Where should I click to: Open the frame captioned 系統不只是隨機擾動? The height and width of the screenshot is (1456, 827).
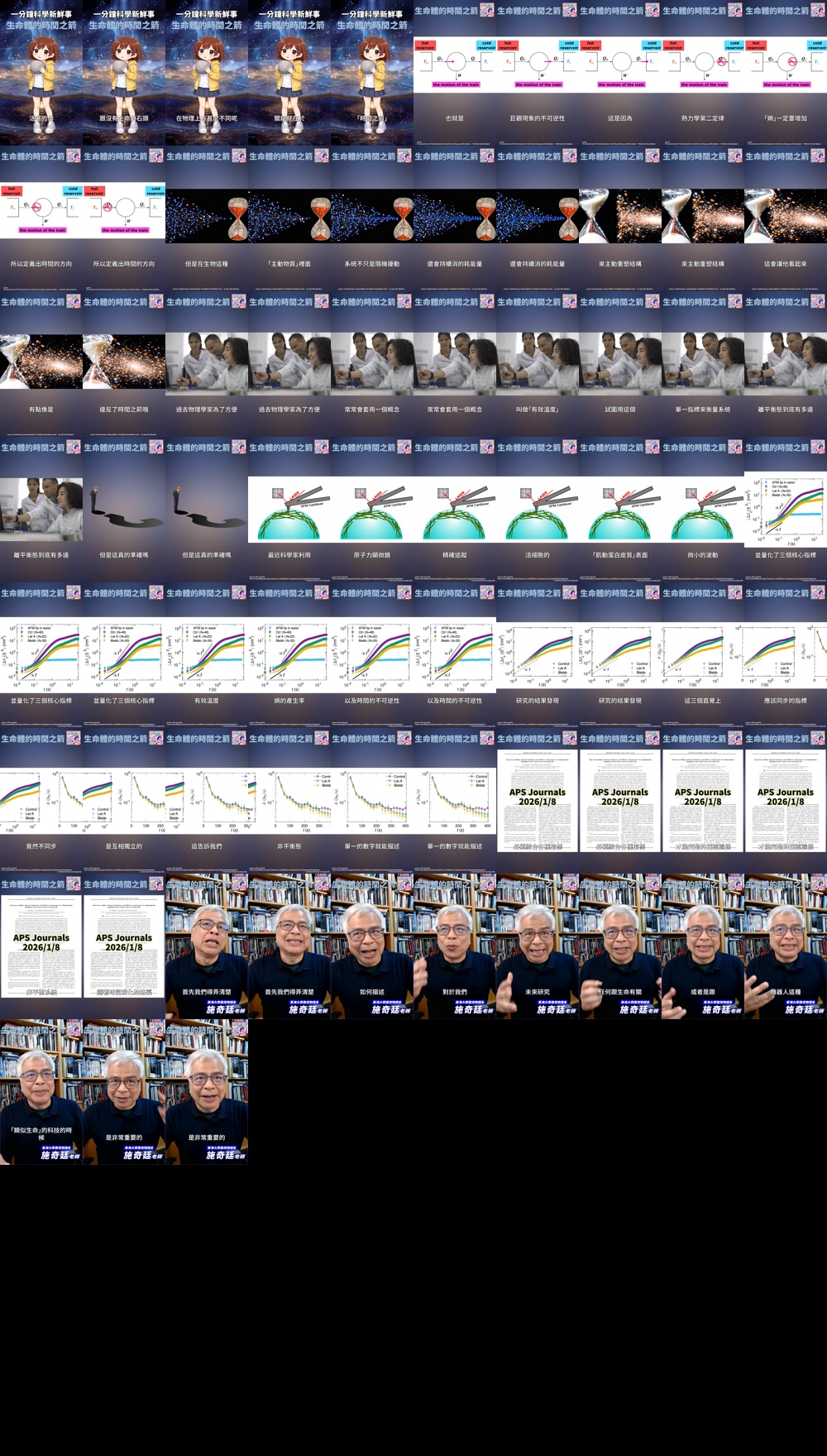click(x=372, y=218)
